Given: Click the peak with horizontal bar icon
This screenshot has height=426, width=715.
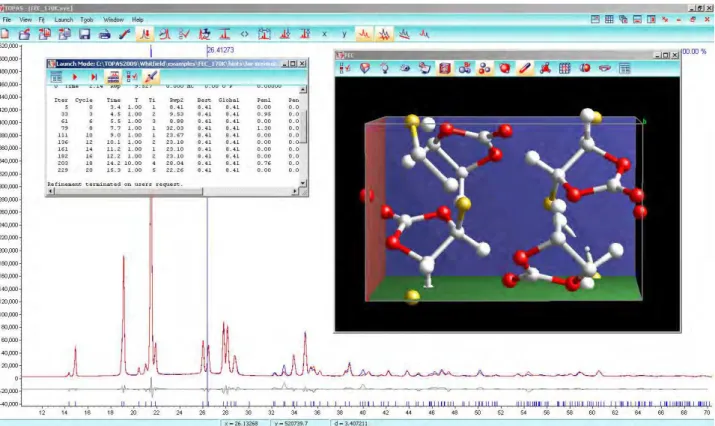Looking at the screenshot, I should coord(224,34).
